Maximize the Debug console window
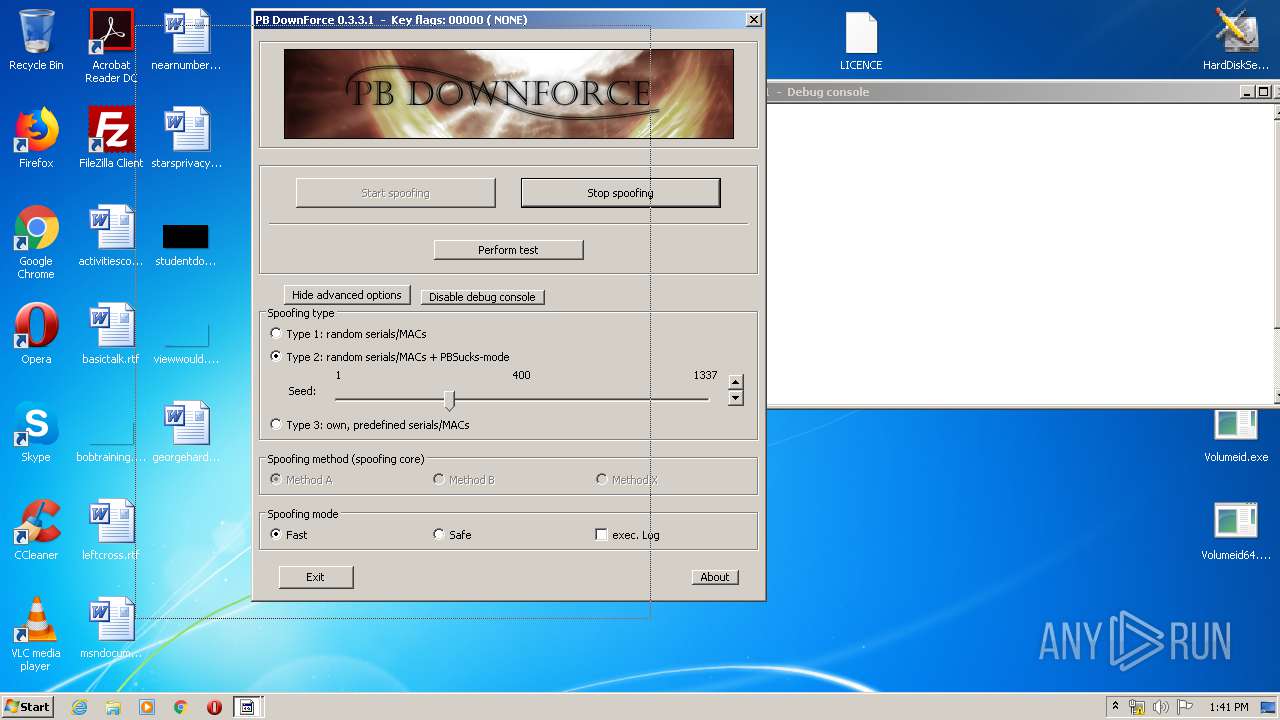This screenshot has width=1280, height=720. pos(1263,92)
